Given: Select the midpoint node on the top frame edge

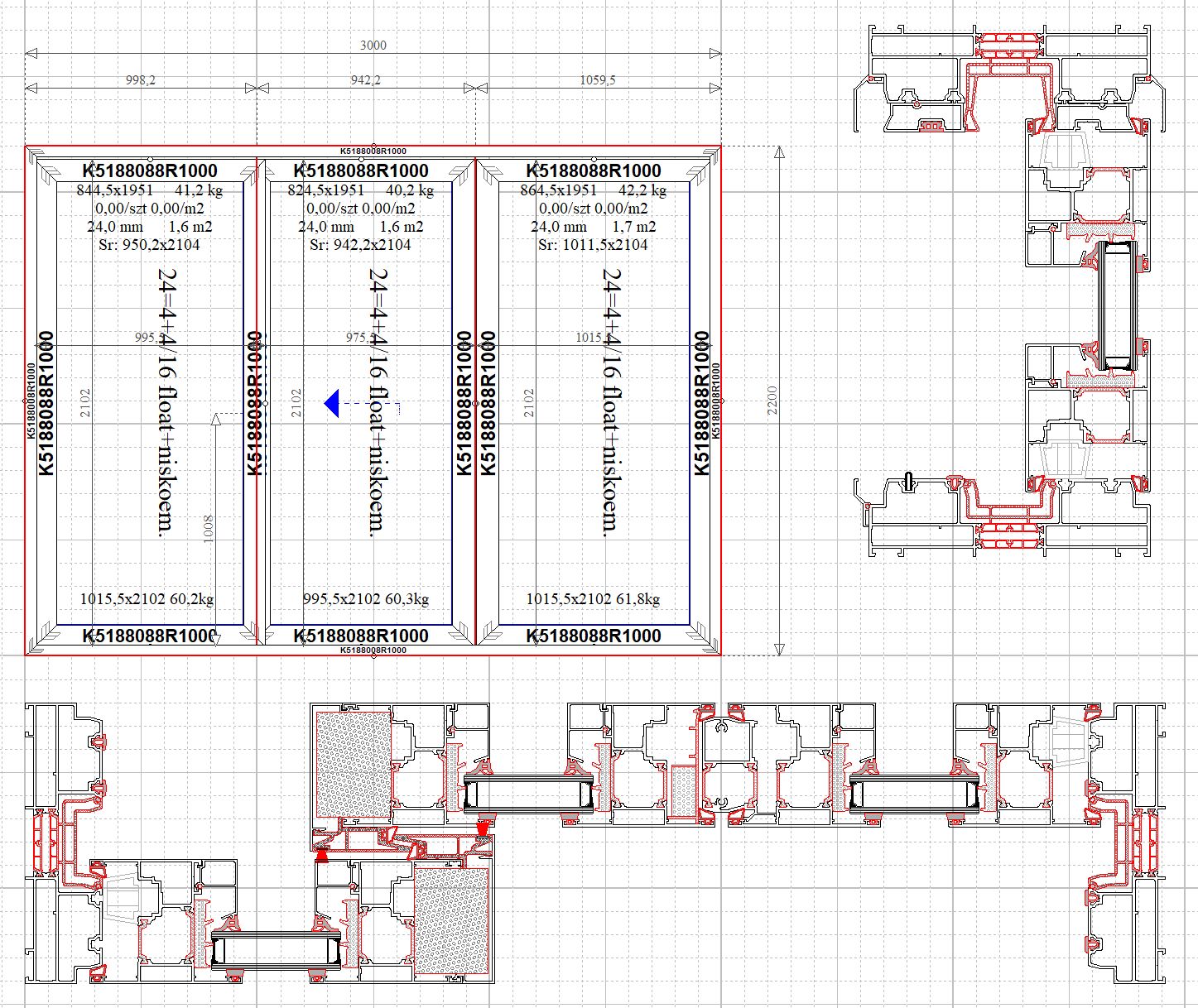Looking at the screenshot, I should [x=373, y=146].
